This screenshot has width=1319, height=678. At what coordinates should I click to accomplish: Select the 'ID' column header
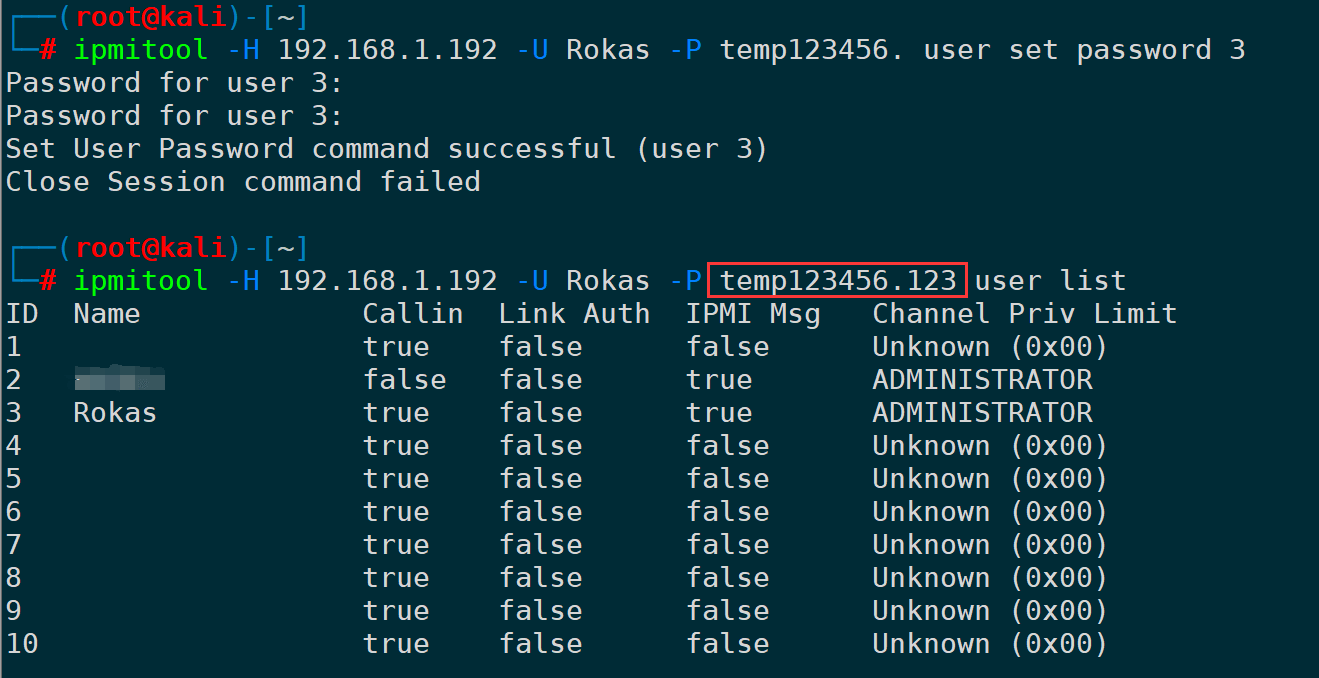(22, 314)
